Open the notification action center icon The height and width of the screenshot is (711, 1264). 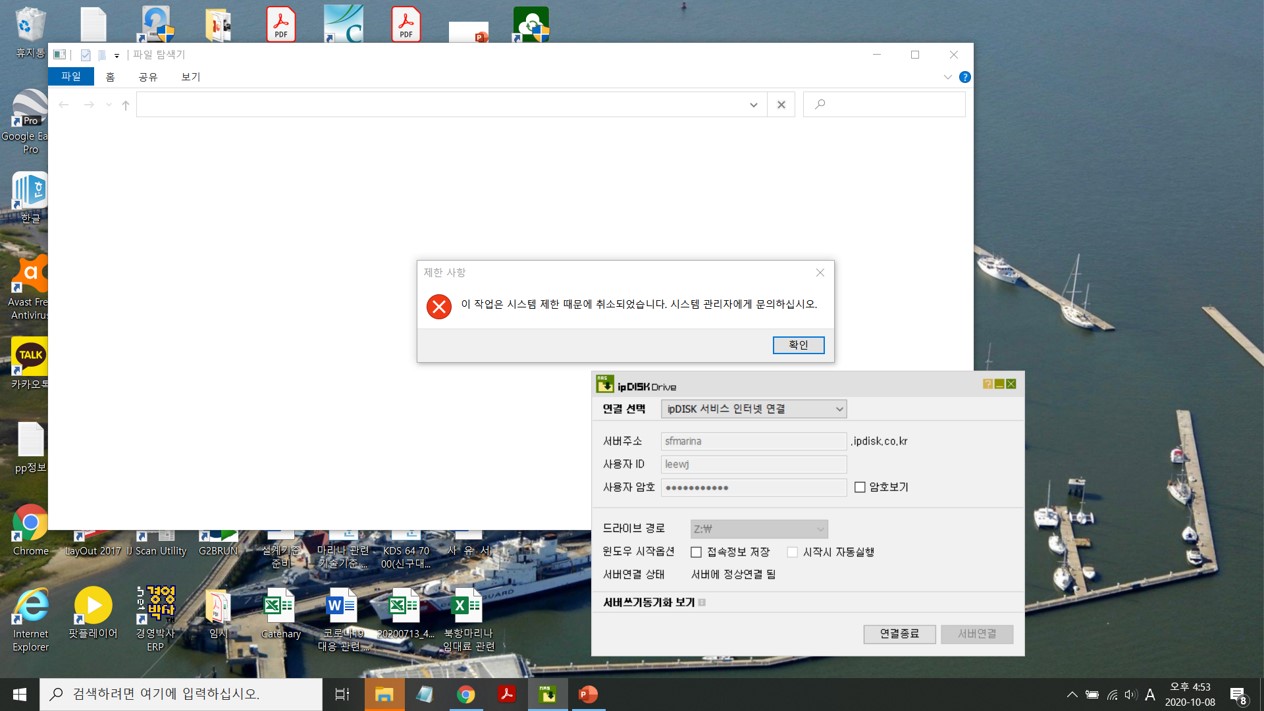(x=1239, y=694)
